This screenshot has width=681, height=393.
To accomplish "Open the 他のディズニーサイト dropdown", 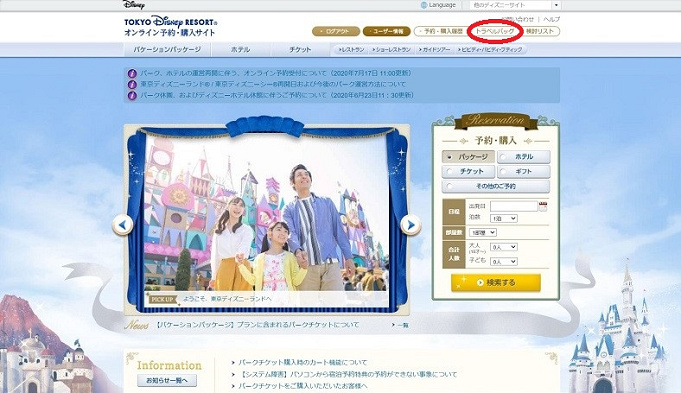I will point(515,5).
